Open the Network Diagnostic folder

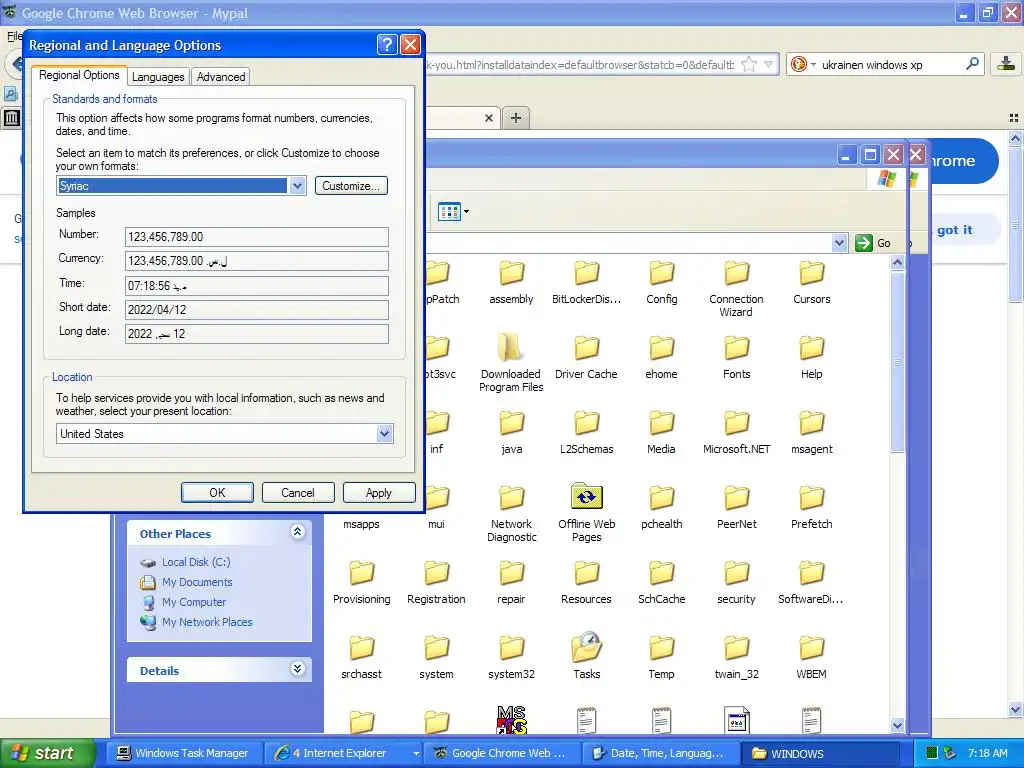(x=511, y=513)
